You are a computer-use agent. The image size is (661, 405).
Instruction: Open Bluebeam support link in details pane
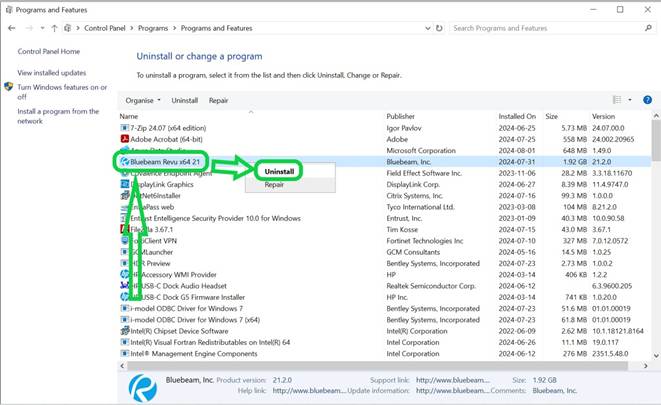click(453, 380)
